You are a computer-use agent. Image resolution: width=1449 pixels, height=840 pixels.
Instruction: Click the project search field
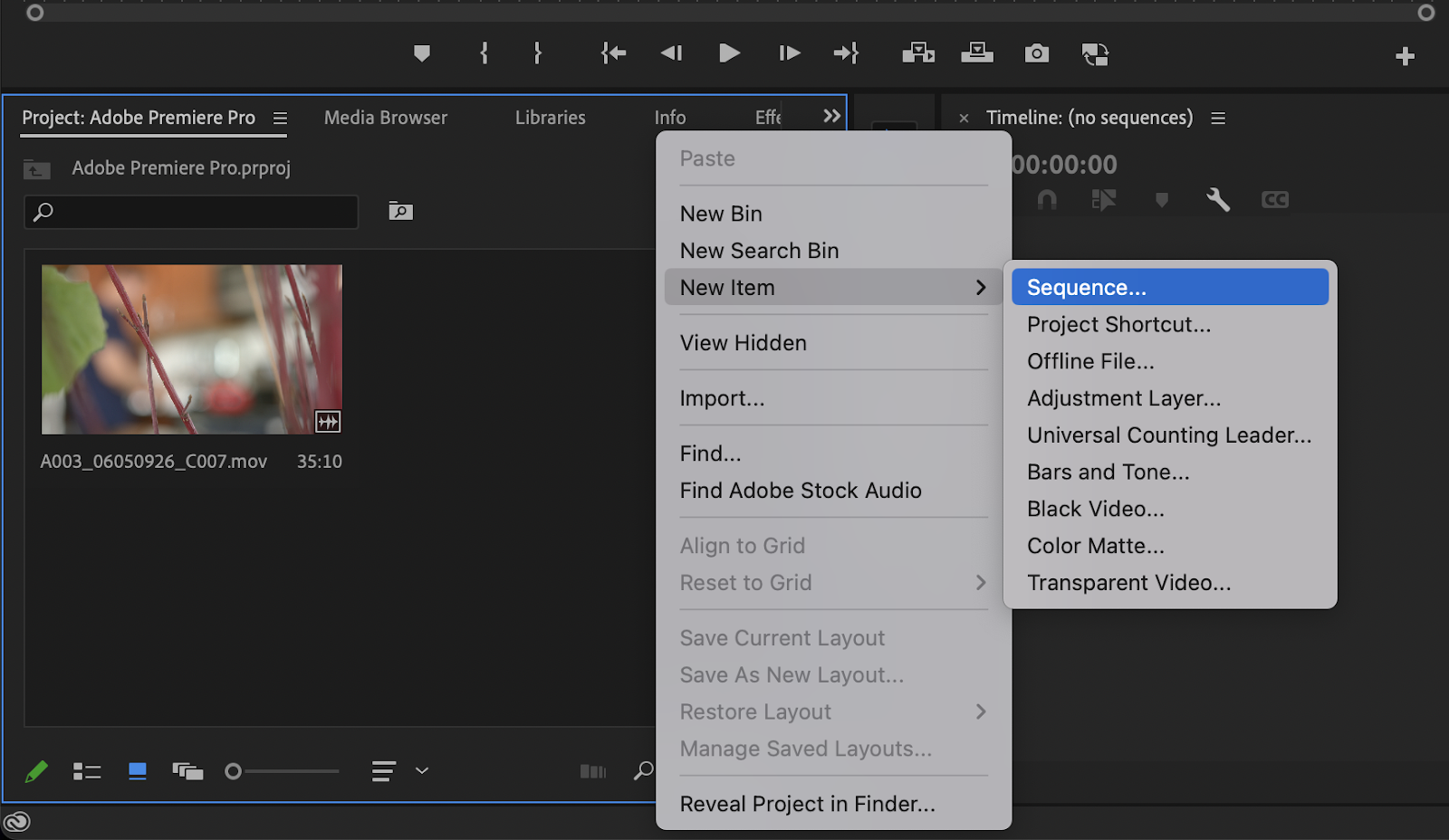click(x=191, y=212)
